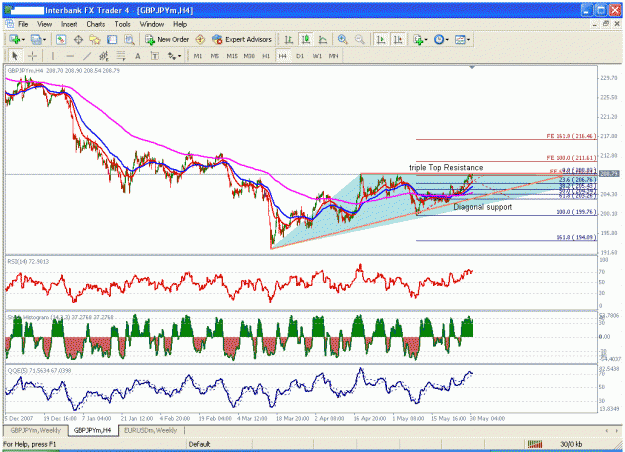The height and width of the screenshot is (452, 625).
Task: Show the Market Watch panel
Action: tap(61, 39)
